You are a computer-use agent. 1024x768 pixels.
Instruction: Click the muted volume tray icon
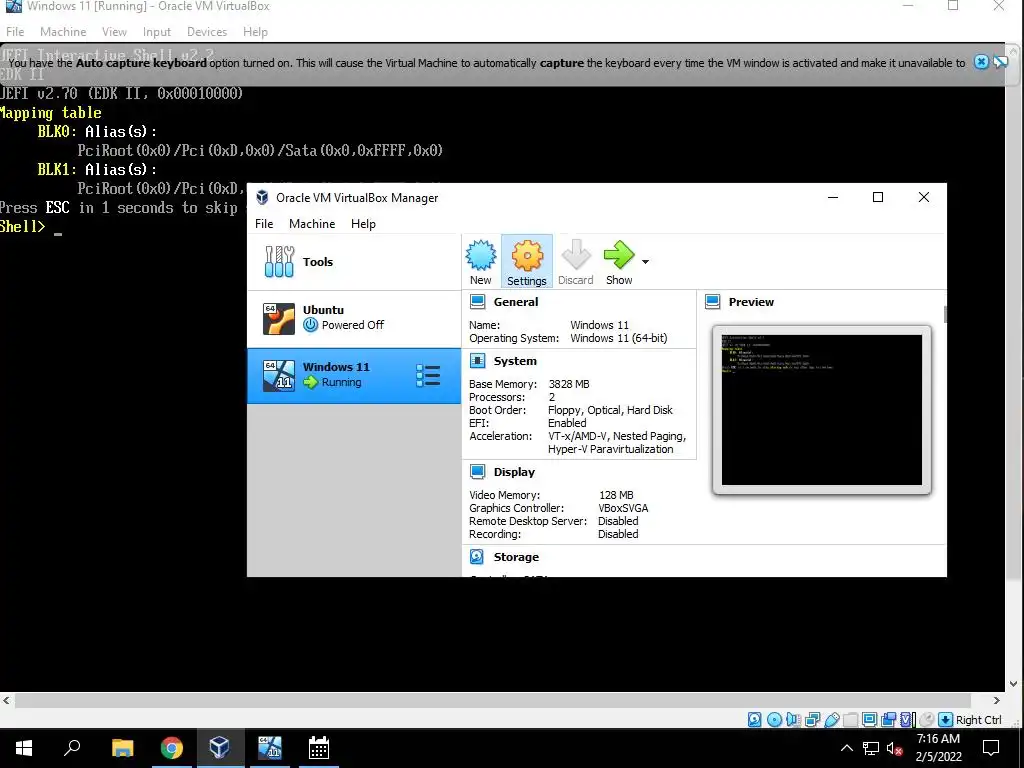coord(895,748)
